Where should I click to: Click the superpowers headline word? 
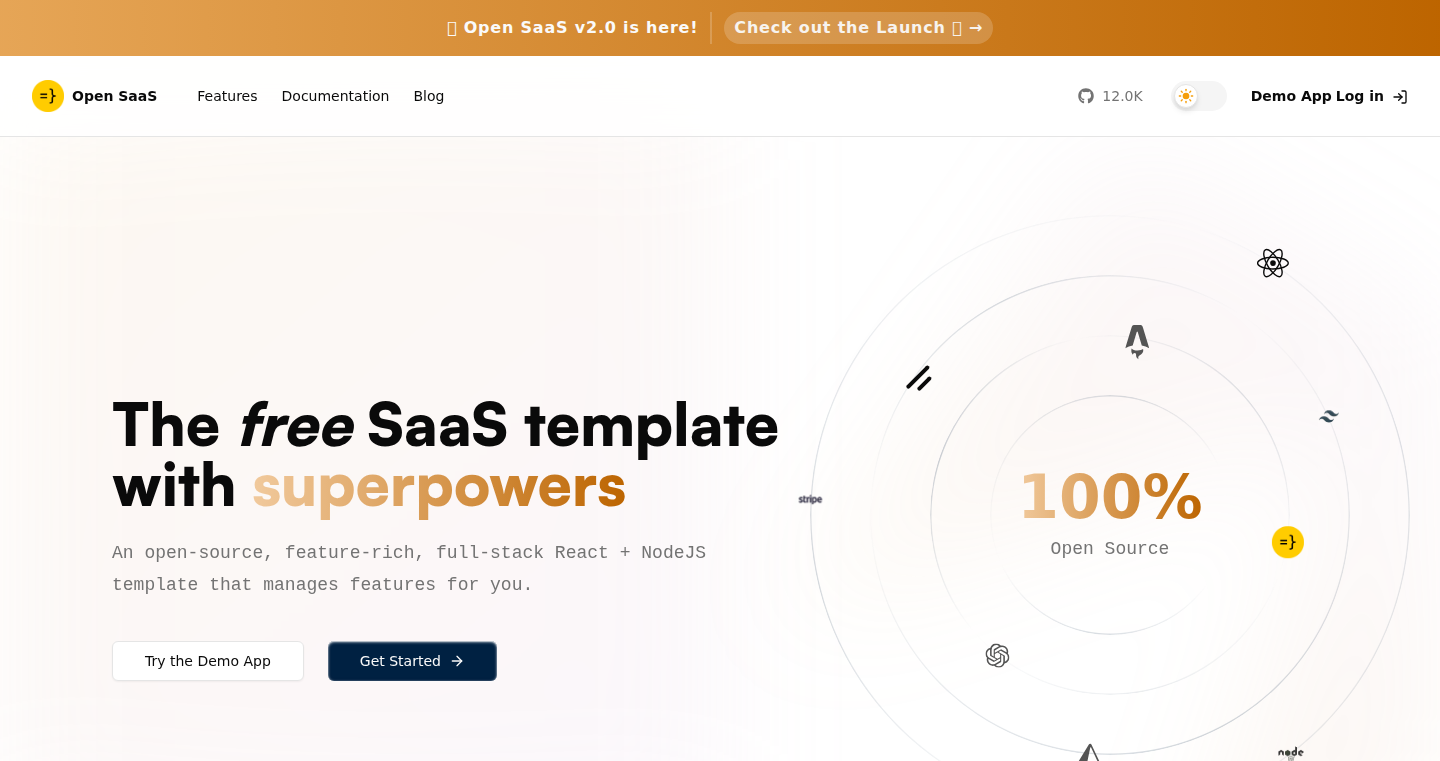click(439, 486)
